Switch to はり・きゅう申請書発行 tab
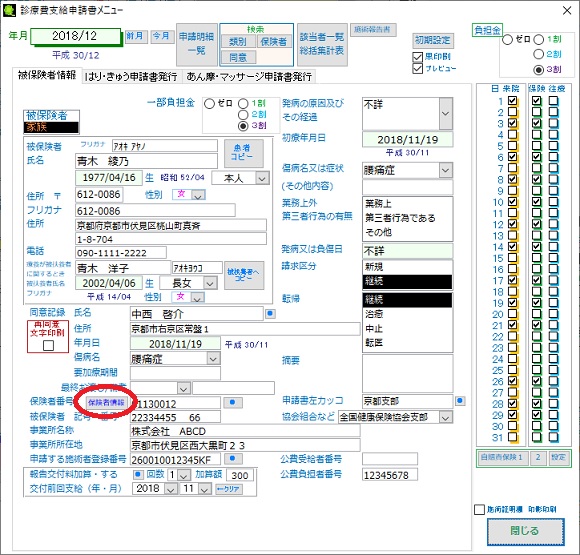 tap(132, 77)
